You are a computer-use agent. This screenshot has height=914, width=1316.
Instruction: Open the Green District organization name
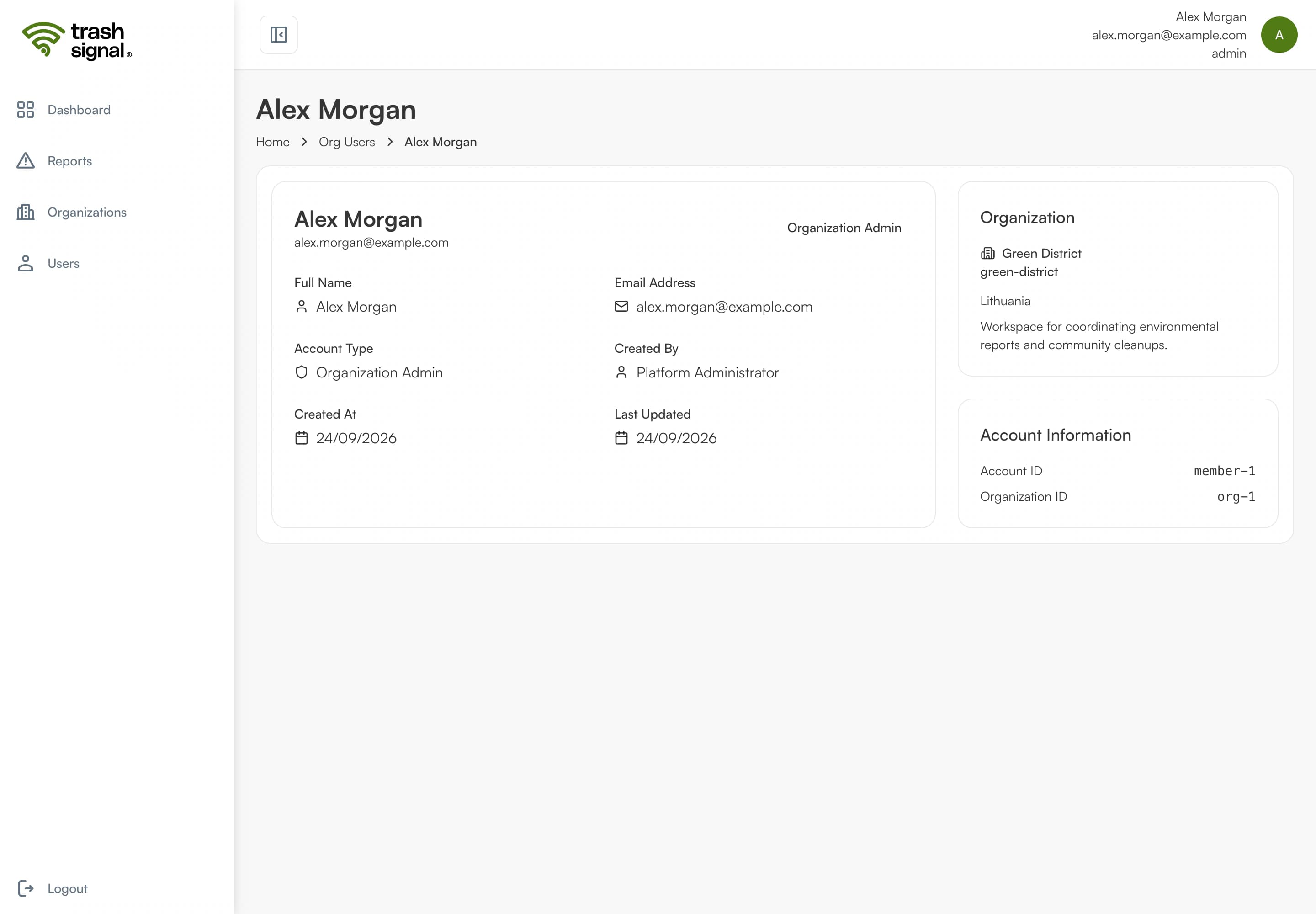pos(1042,253)
